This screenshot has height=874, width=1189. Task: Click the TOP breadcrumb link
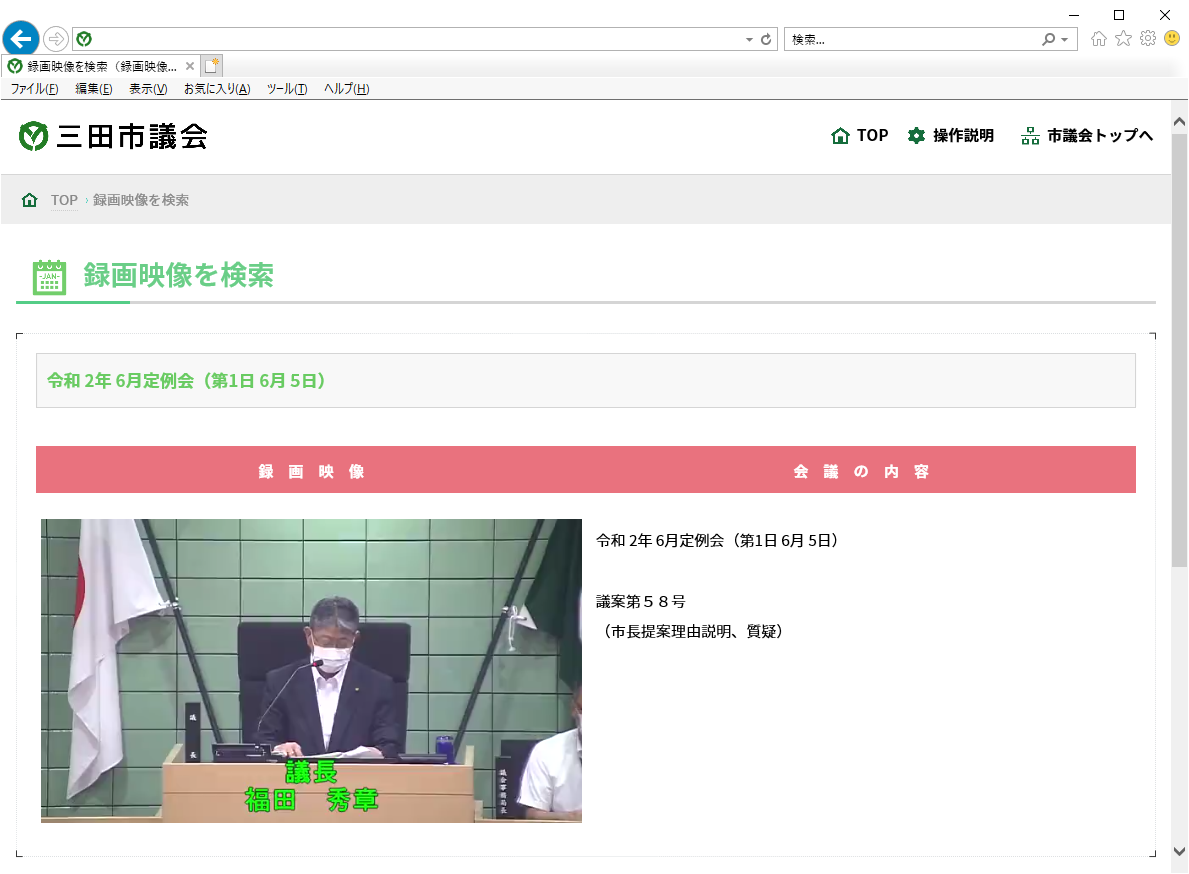click(x=64, y=200)
